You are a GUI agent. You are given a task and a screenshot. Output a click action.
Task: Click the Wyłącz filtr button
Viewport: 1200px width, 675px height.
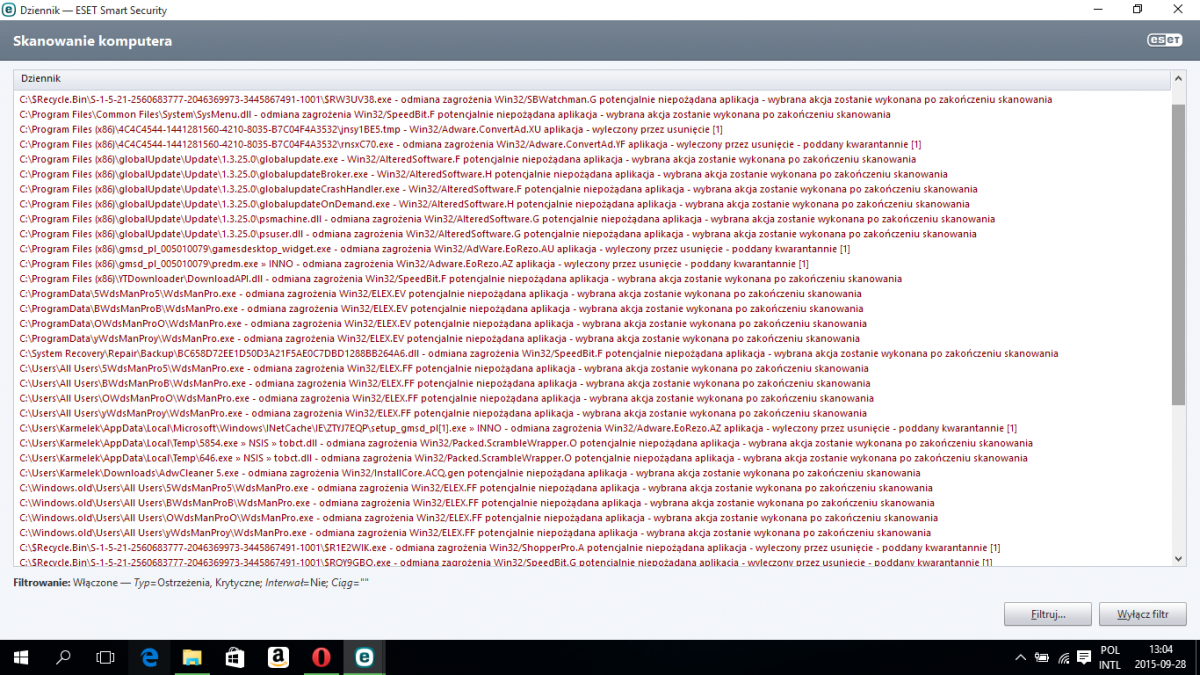[1142, 614]
